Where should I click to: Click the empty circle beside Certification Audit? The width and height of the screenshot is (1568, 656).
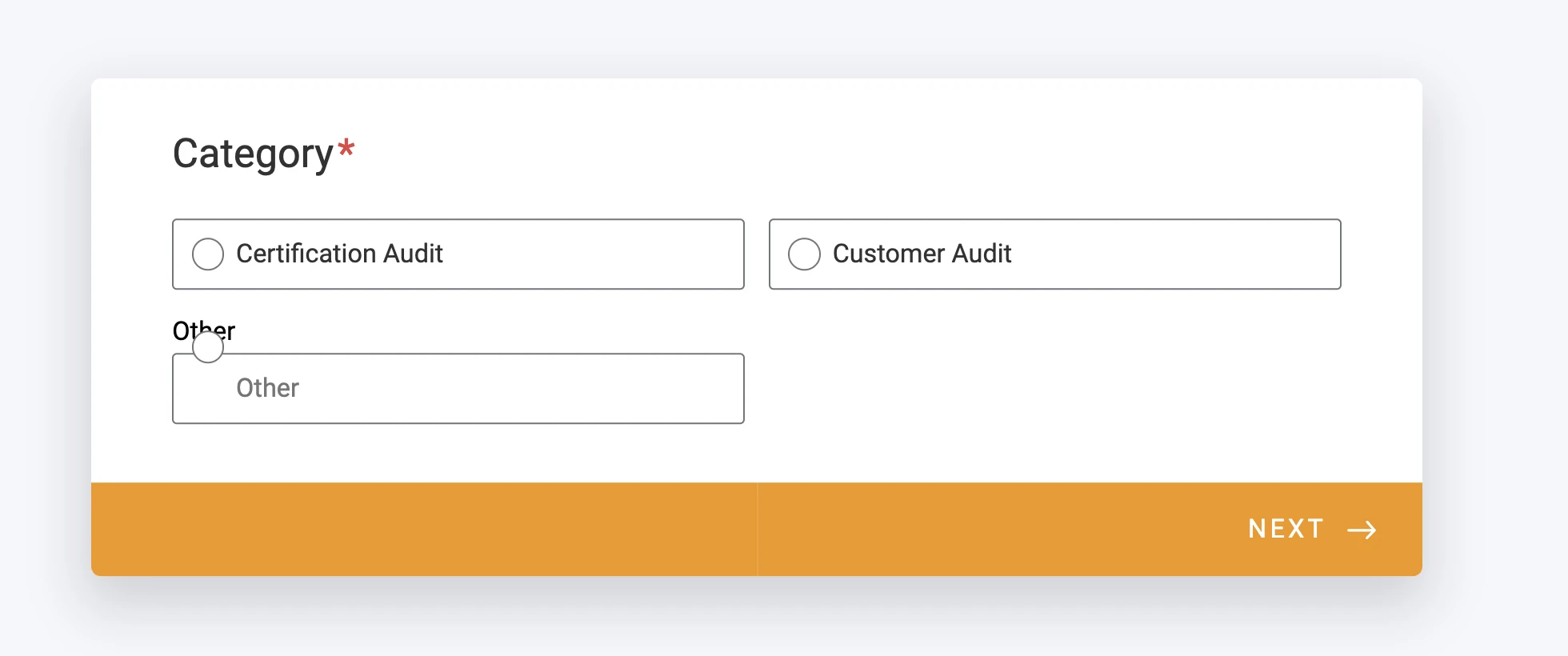(x=207, y=254)
